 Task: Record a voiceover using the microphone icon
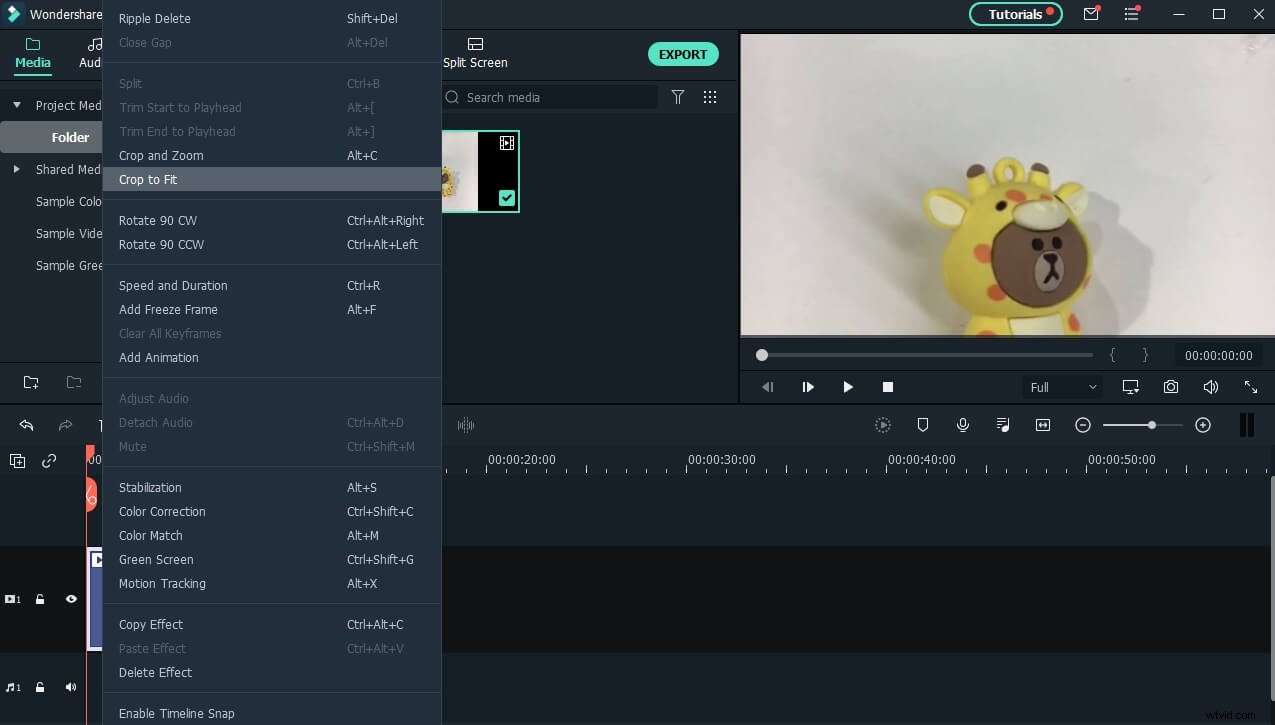(x=962, y=424)
